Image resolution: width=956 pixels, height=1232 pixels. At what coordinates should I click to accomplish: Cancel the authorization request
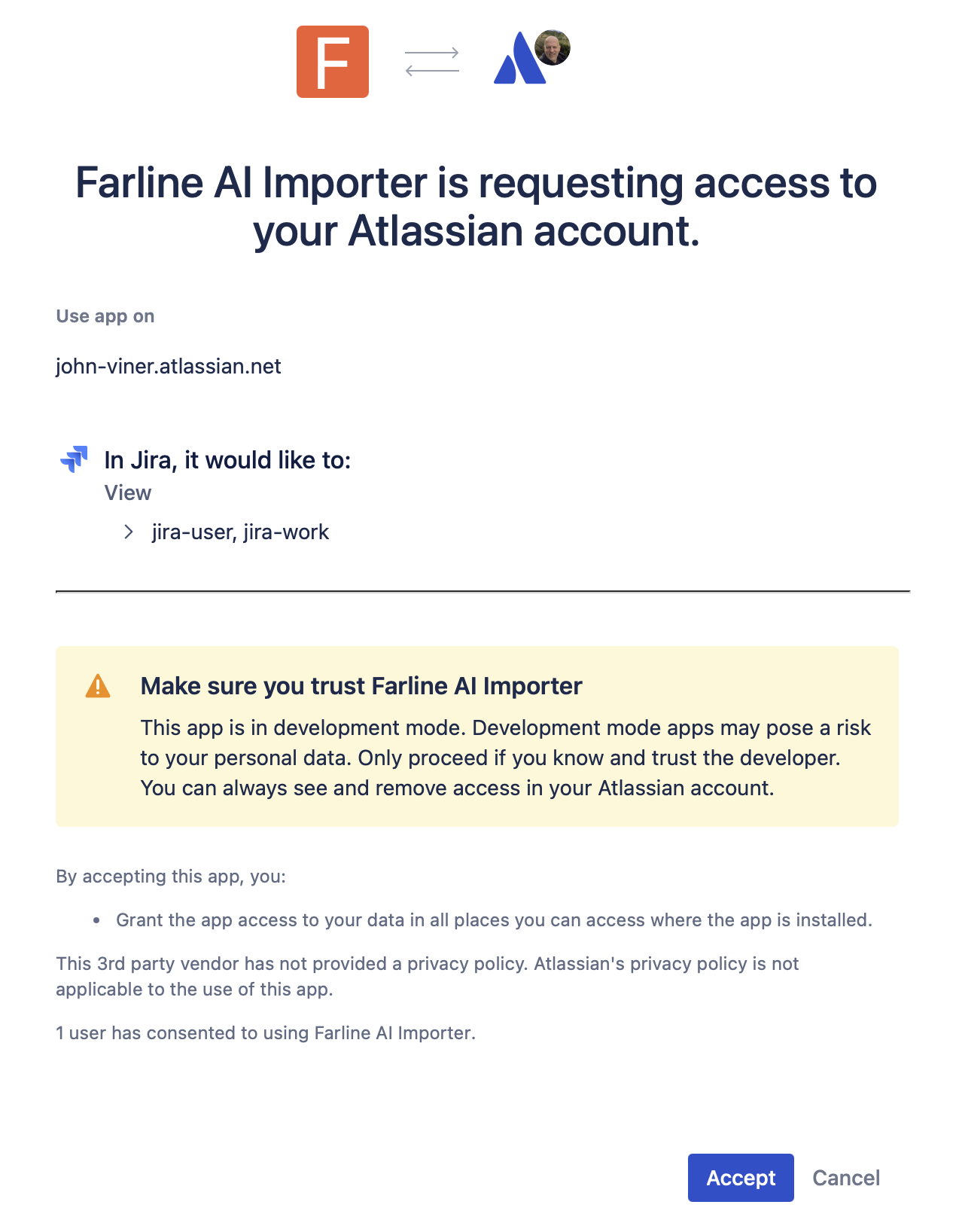point(846,1178)
